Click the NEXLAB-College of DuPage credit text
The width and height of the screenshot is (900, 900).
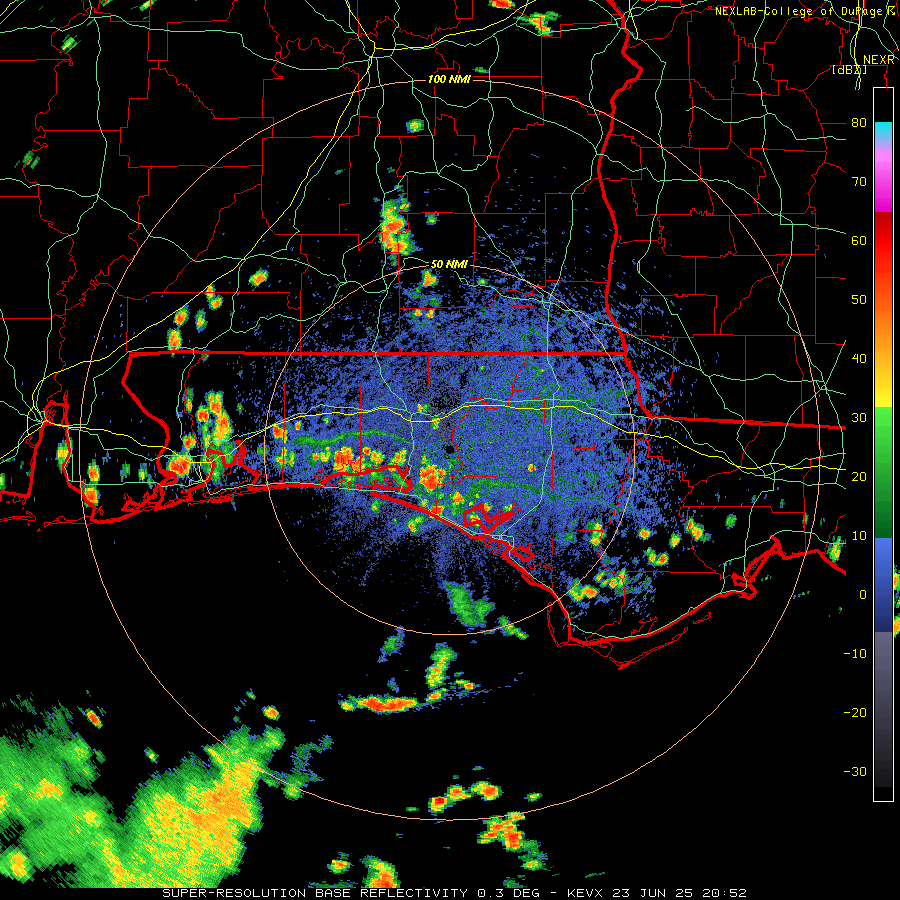click(x=805, y=11)
